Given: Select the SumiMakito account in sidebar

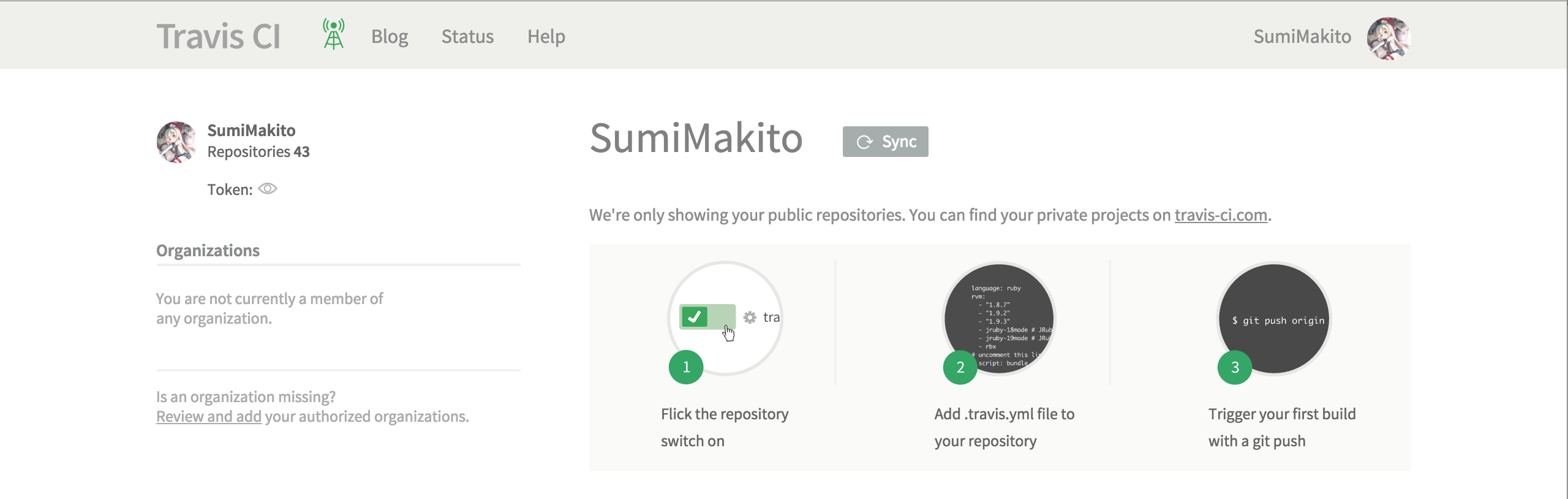Looking at the screenshot, I should click(251, 131).
